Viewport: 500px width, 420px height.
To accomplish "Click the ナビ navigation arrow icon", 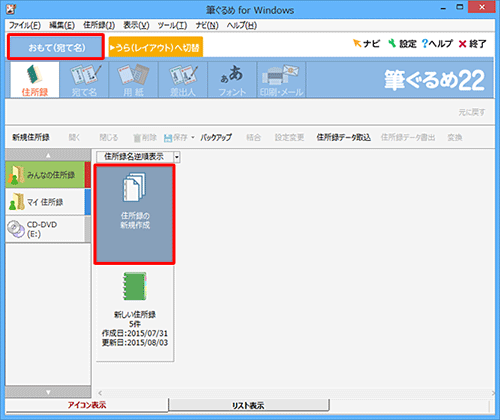I will [x=357, y=43].
